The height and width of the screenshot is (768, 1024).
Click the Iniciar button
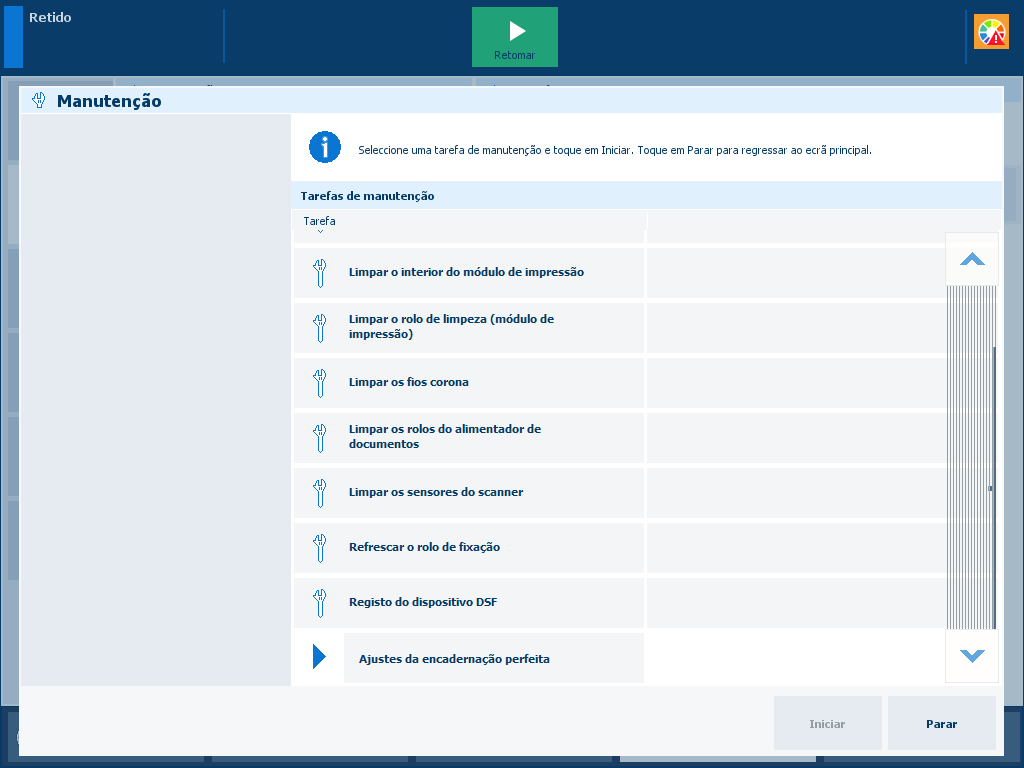[827, 723]
